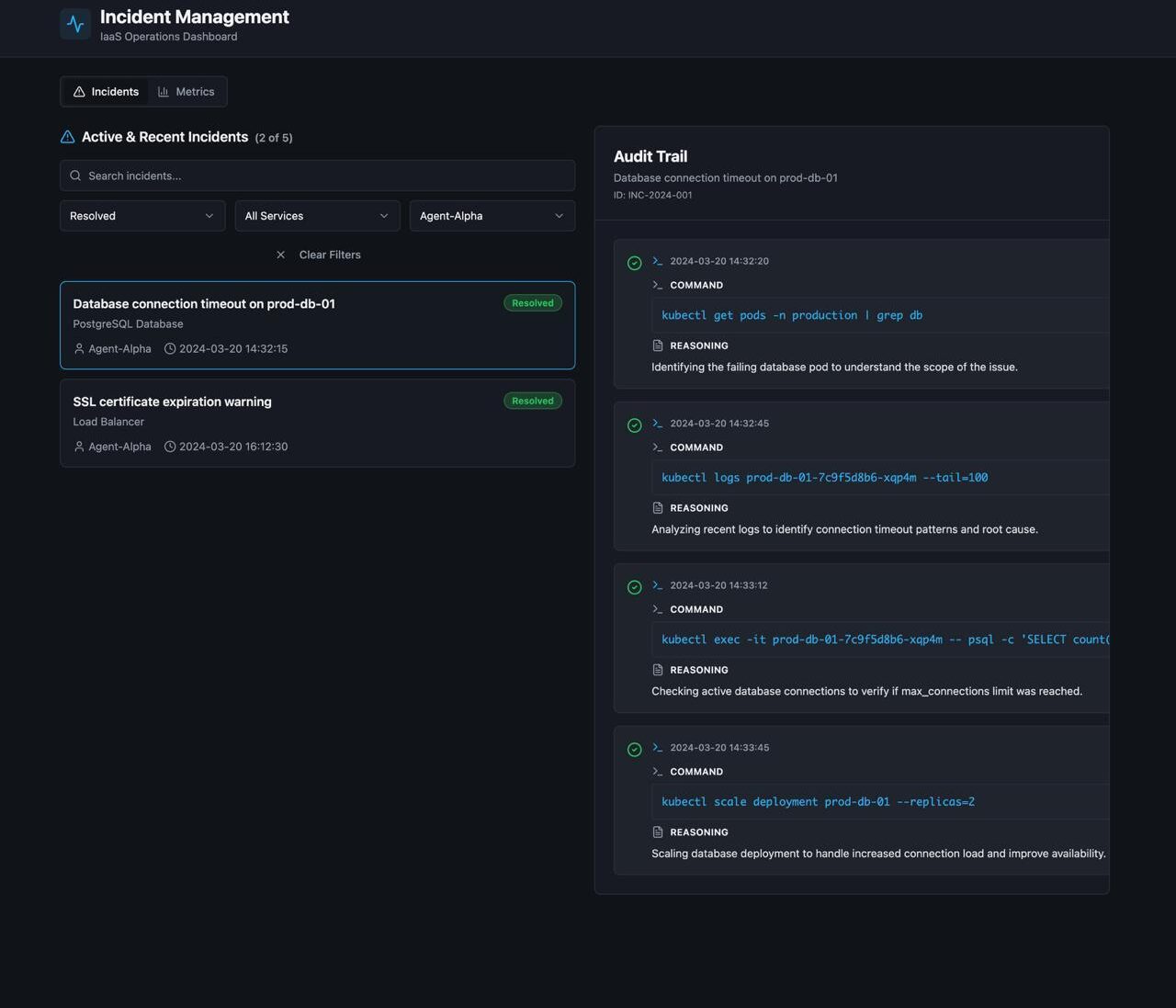Click the Incident Management pulse logo icon
The width and height of the screenshot is (1176, 1008).
tap(75, 25)
